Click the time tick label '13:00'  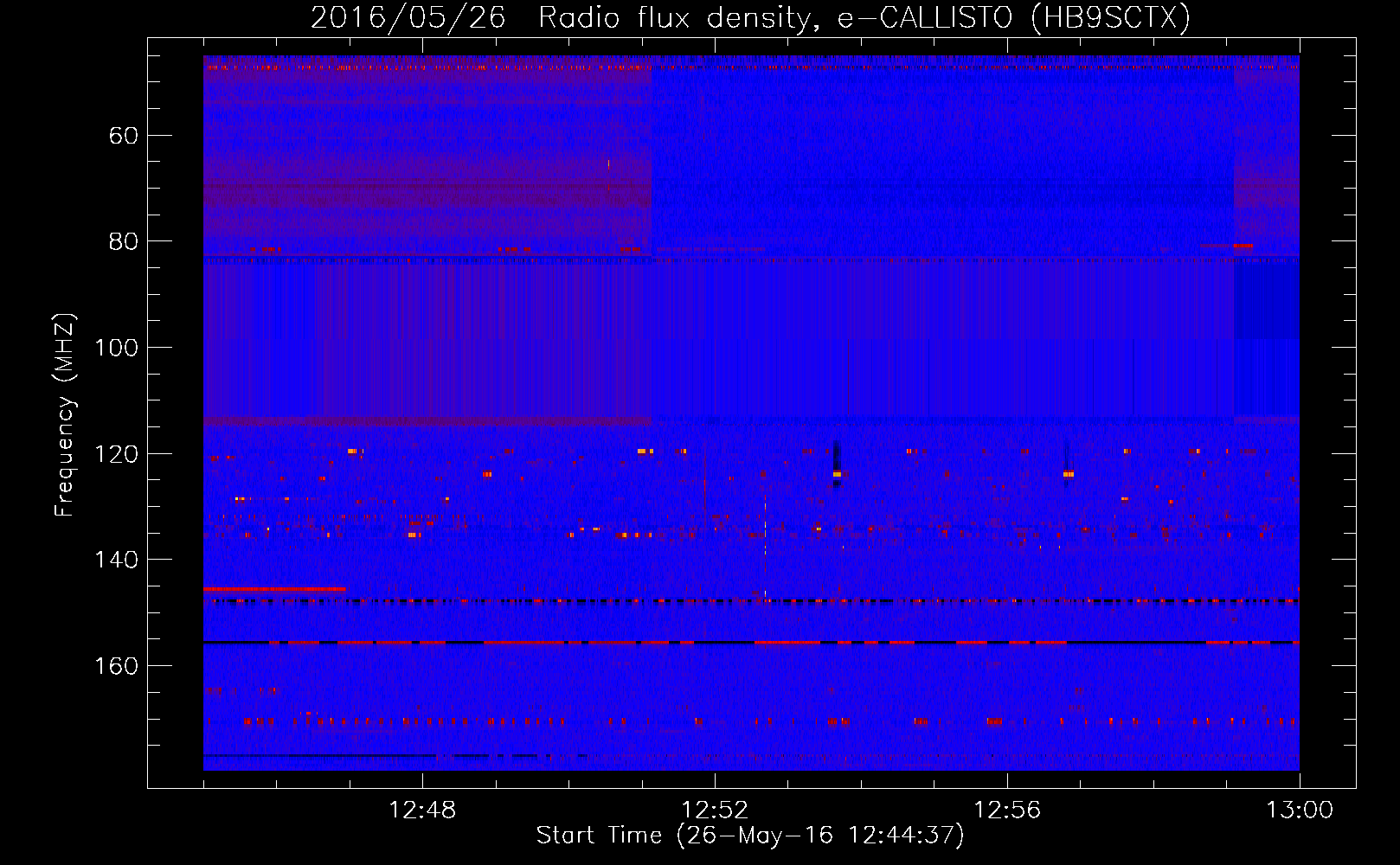tap(1300, 811)
